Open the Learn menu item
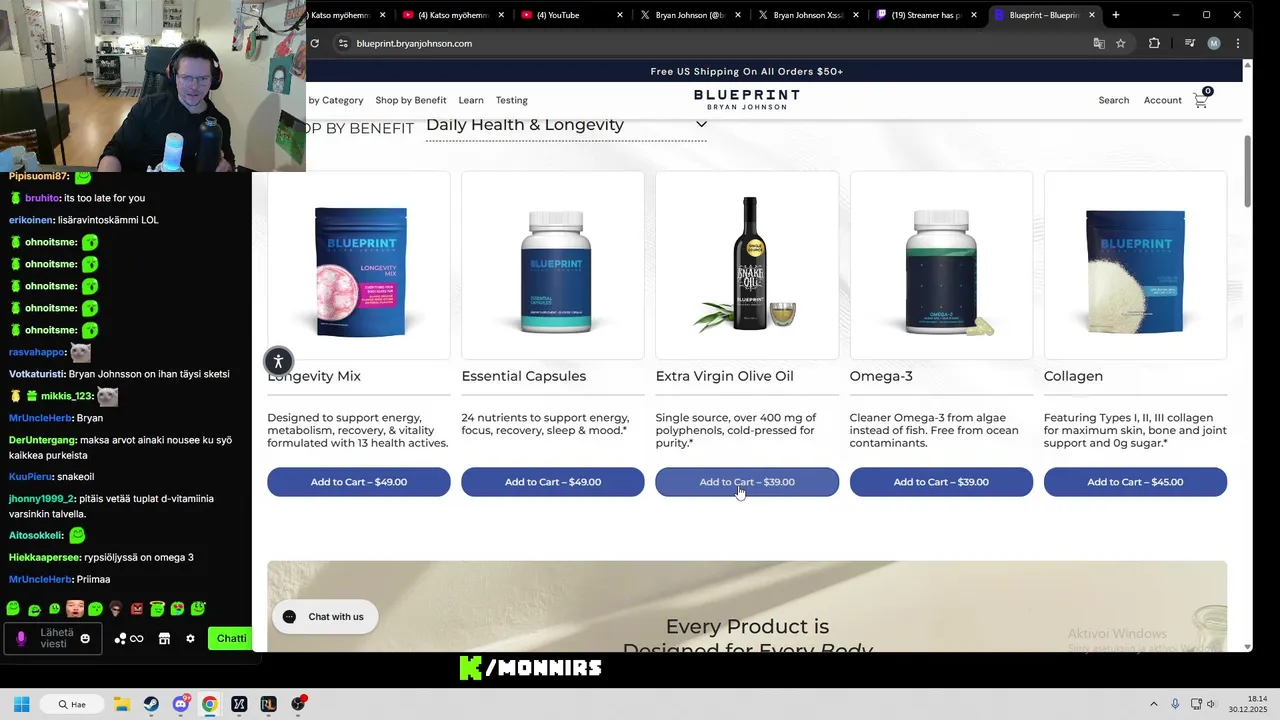 [471, 100]
